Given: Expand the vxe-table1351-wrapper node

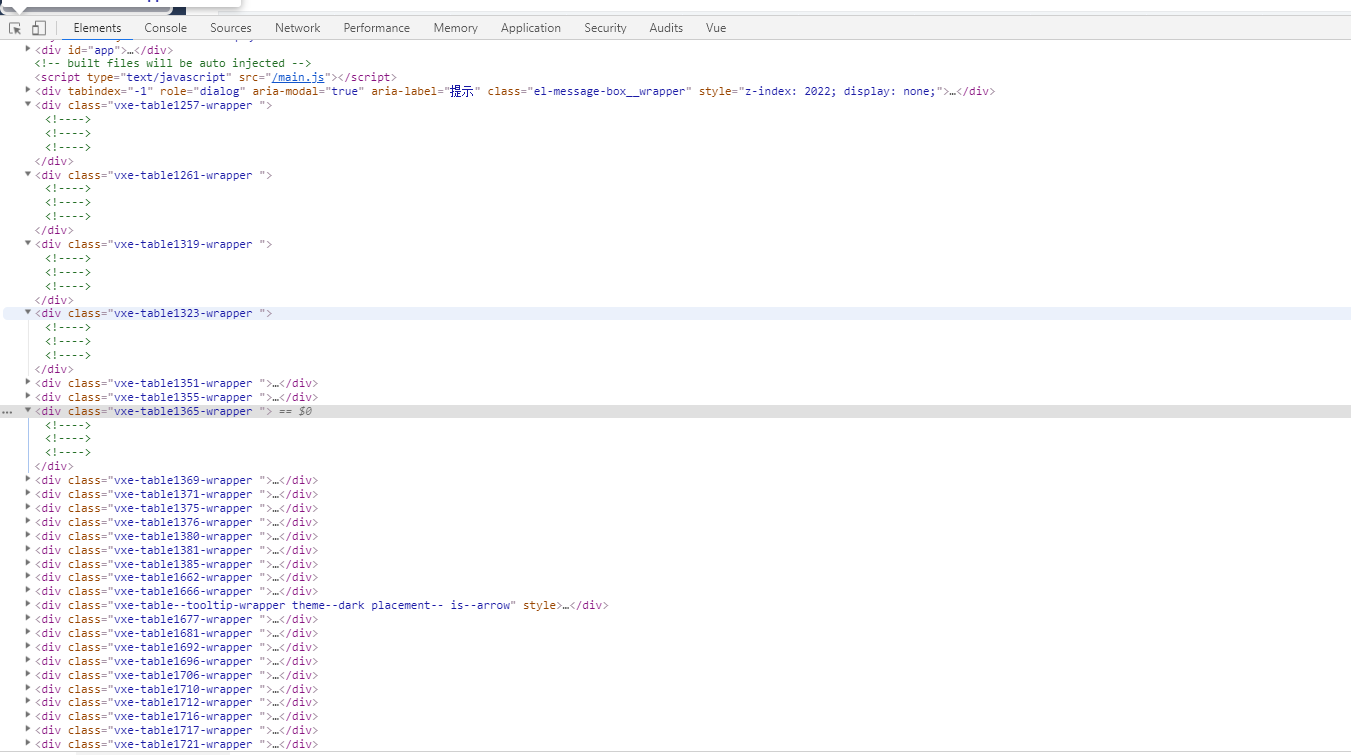Looking at the screenshot, I should (x=28, y=382).
